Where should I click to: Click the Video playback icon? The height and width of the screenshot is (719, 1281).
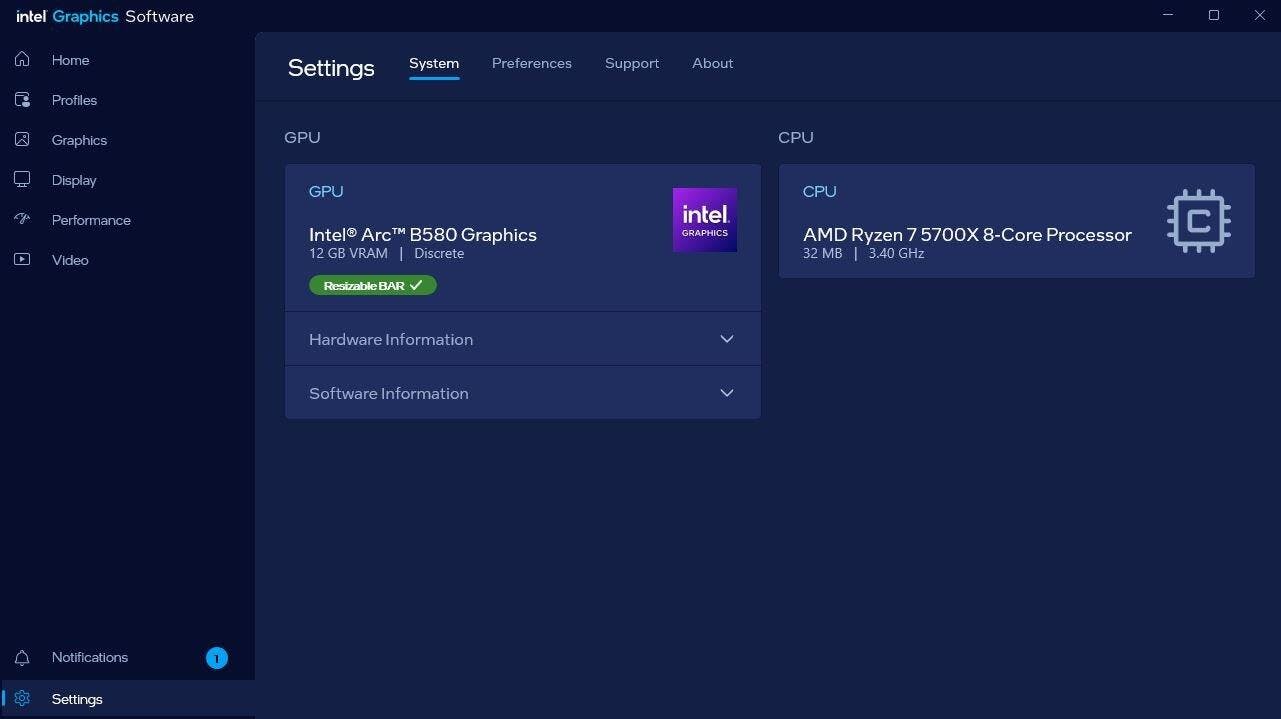click(22, 260)
